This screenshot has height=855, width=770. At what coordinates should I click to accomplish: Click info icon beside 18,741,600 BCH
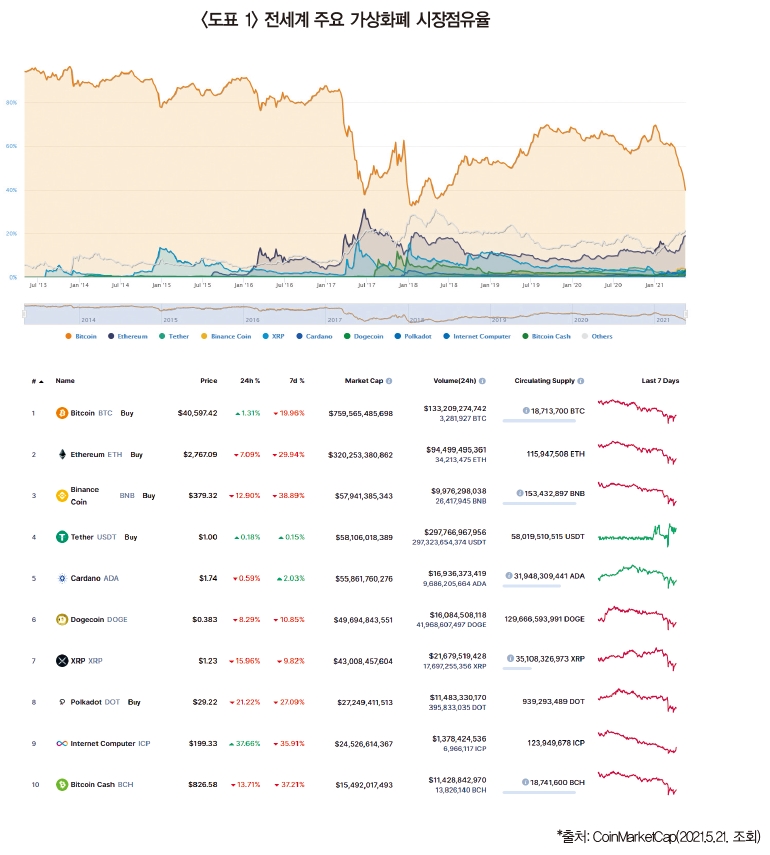(526, 782)
